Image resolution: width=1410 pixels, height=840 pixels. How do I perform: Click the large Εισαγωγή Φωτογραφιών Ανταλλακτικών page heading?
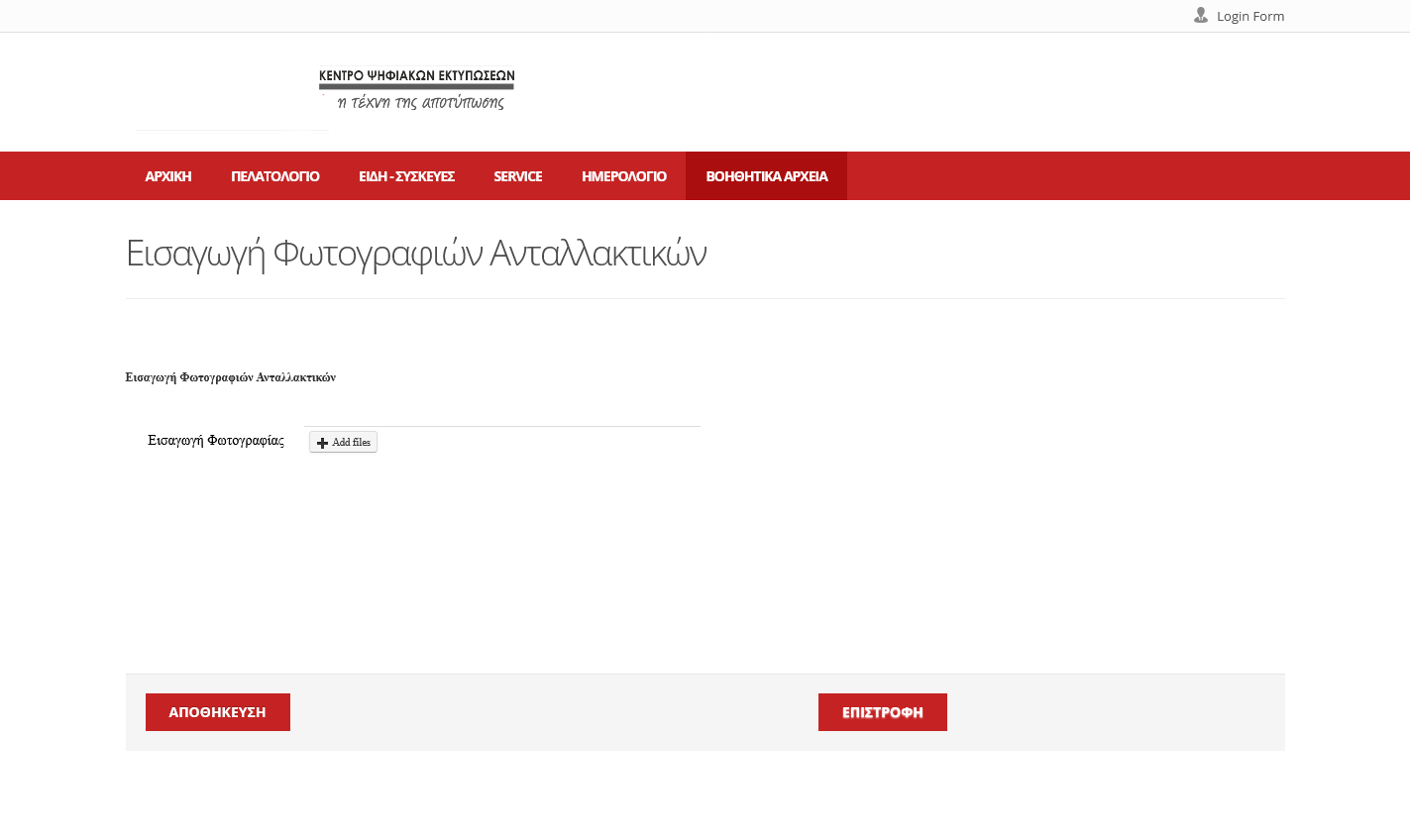pos(416,254)
